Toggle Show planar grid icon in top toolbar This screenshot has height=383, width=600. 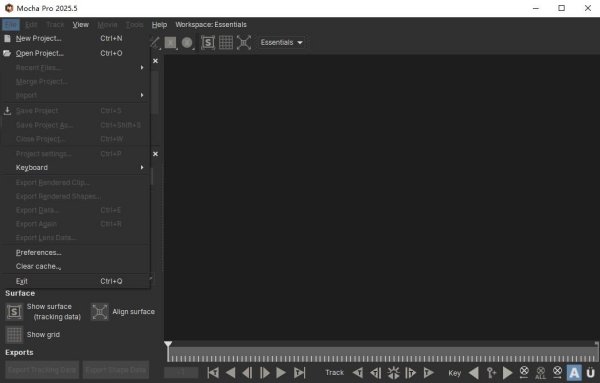(x=226, y=42)
